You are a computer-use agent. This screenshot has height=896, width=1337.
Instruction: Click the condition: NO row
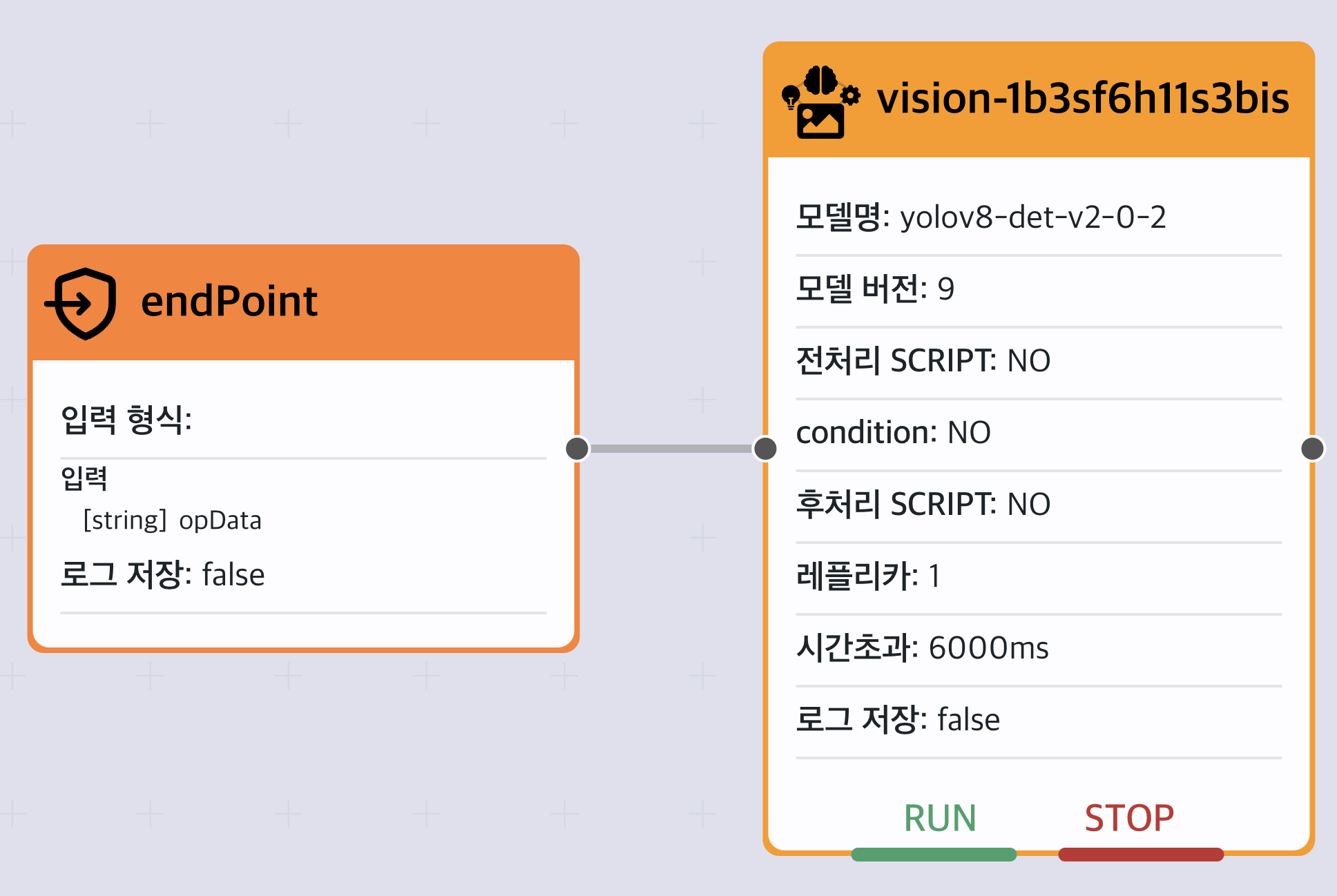pyautogui.click(x=1039, y=434)
